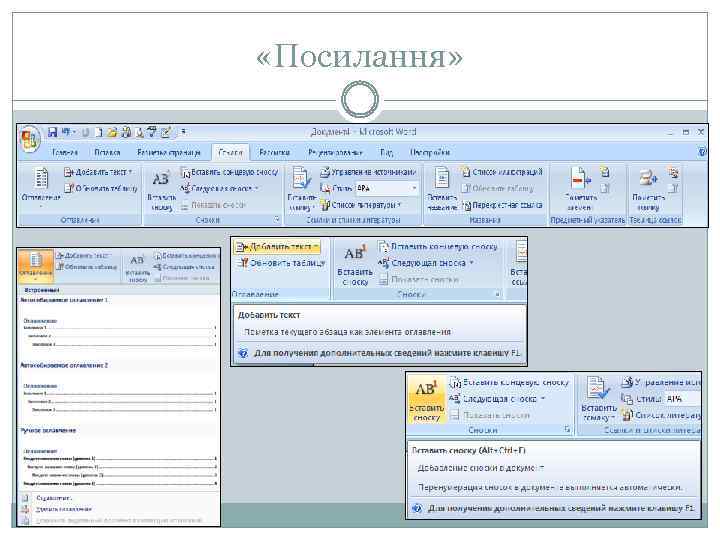The width and height of the screenshot is (720, 540).
Task: Click the round Office button in the Word window
Action: click(x=30, y=139)
